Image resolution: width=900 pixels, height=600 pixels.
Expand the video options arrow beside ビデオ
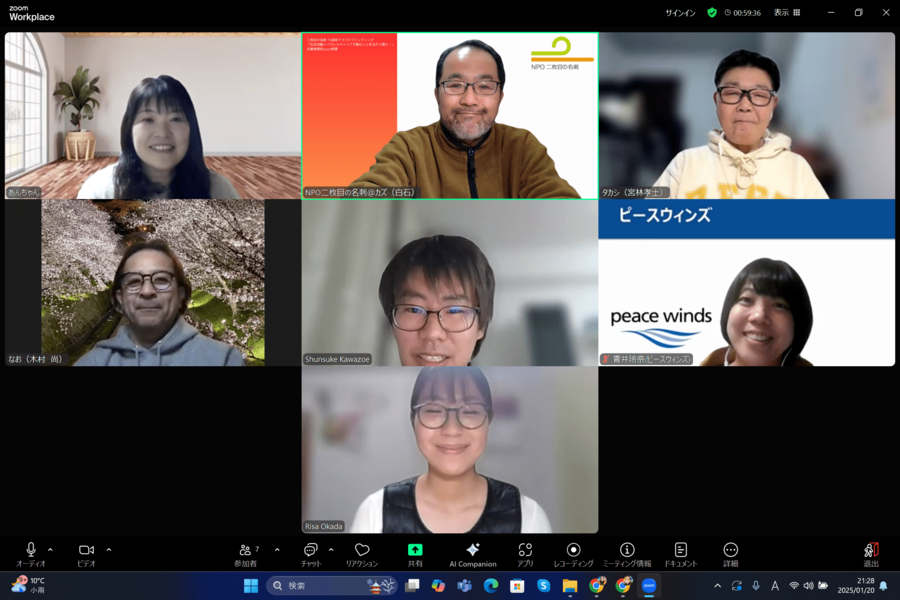(x=109, y=549)
